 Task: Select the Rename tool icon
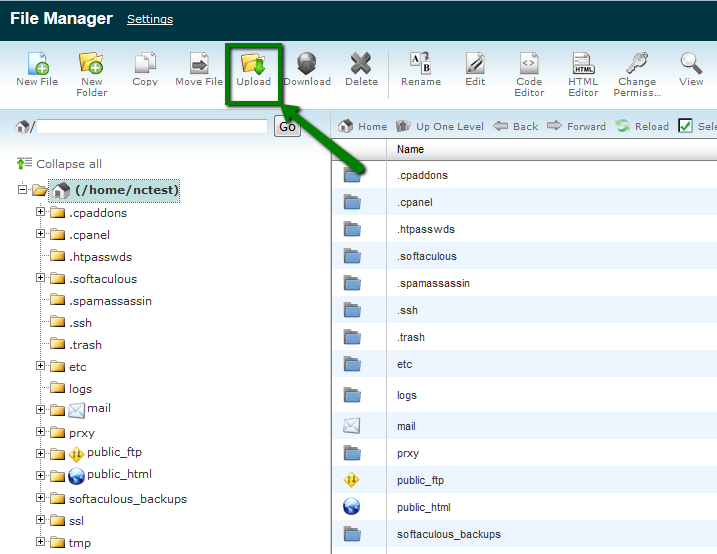(421, 63)
